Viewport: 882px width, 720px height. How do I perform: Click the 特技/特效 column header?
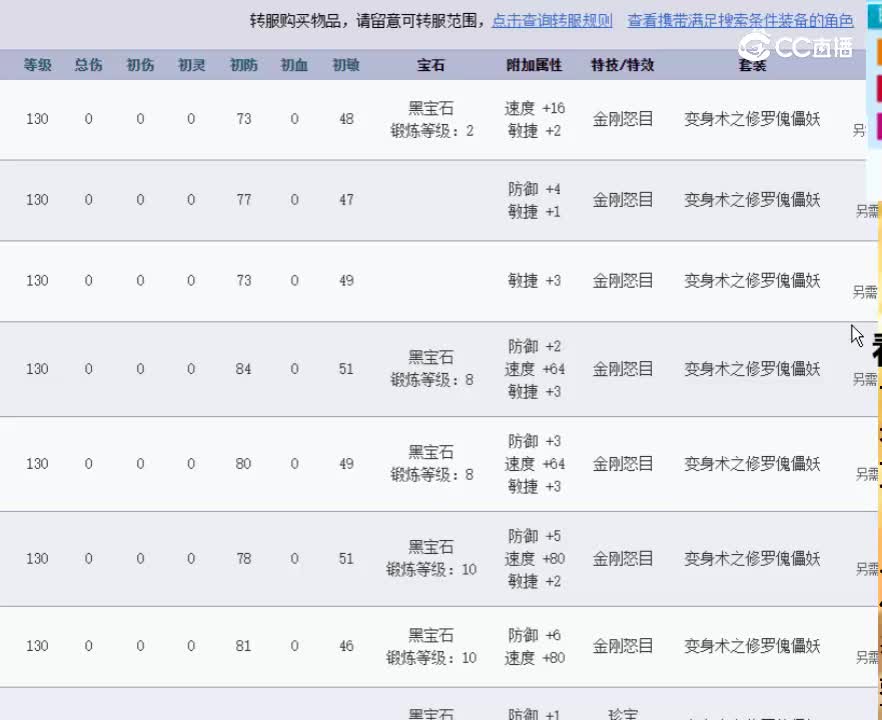pyautogui.click(x=623, y=65)
